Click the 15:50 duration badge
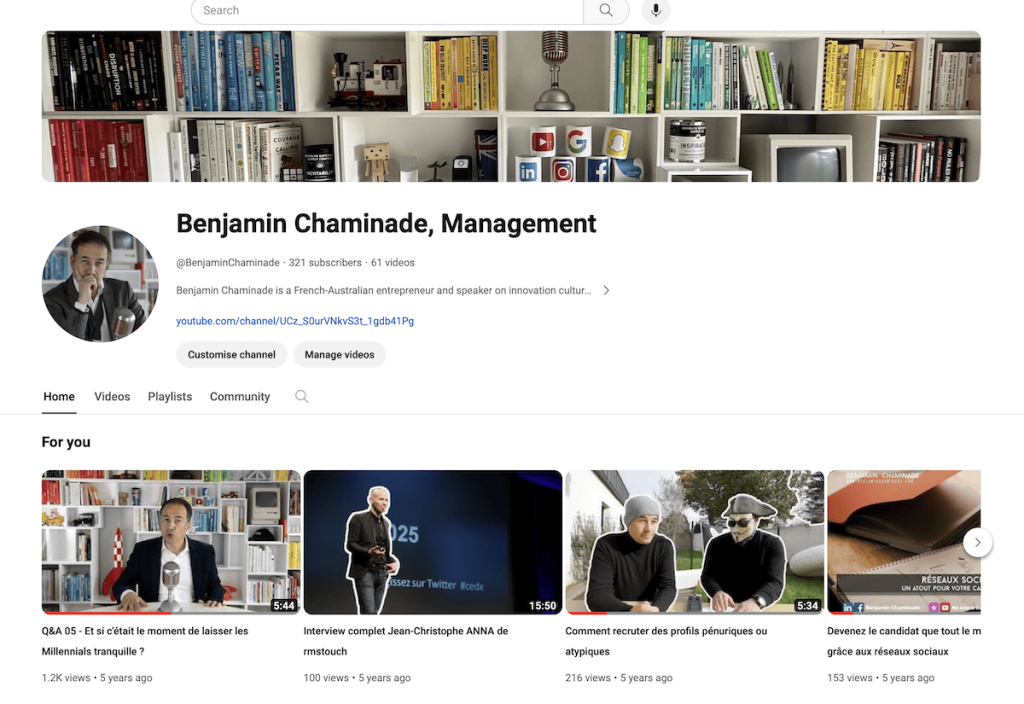Screen dimensions: 1024x704 click(x=542, y=605)
